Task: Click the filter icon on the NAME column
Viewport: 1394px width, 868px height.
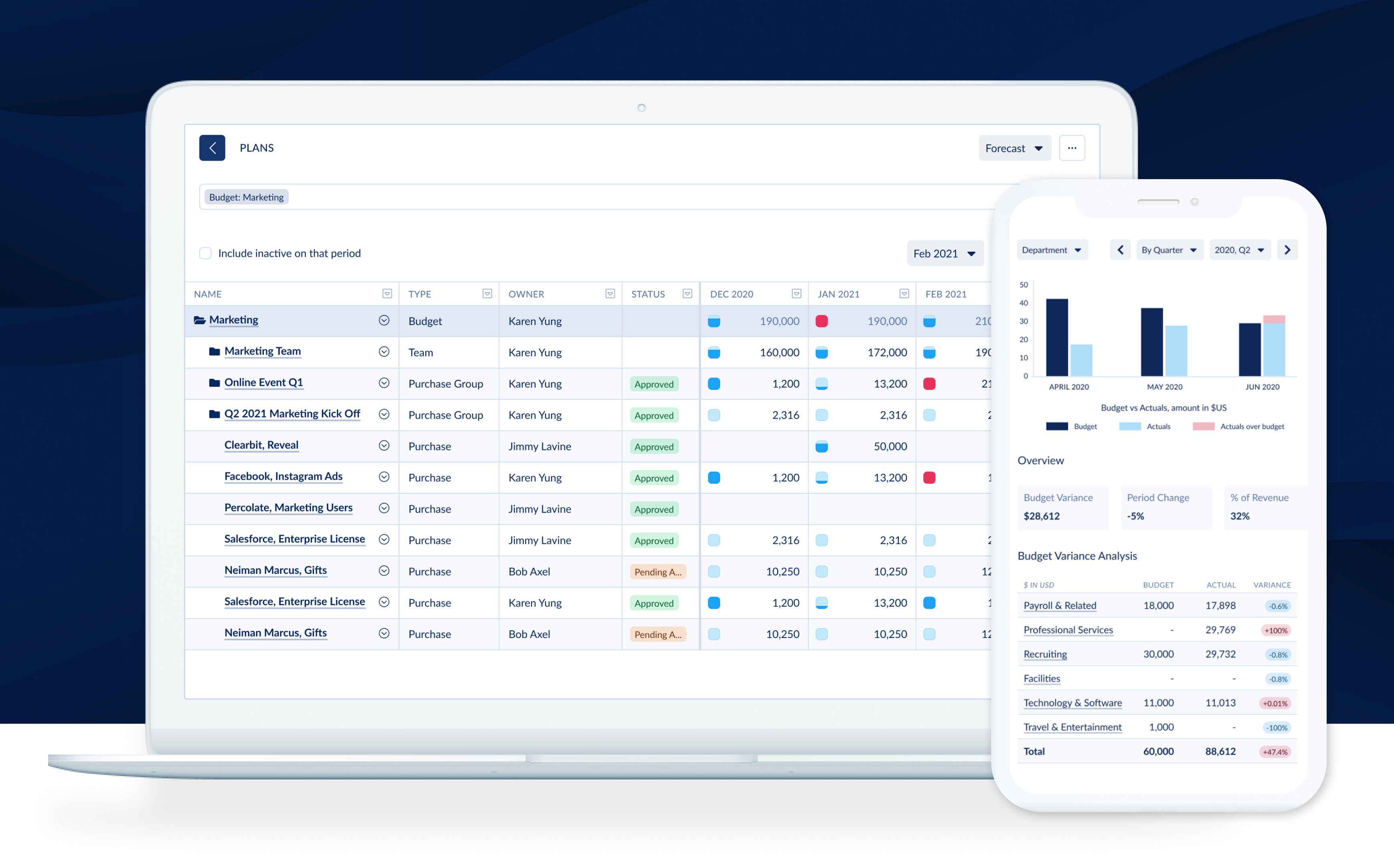Action: pyautogui.click(x=387, y=293)
